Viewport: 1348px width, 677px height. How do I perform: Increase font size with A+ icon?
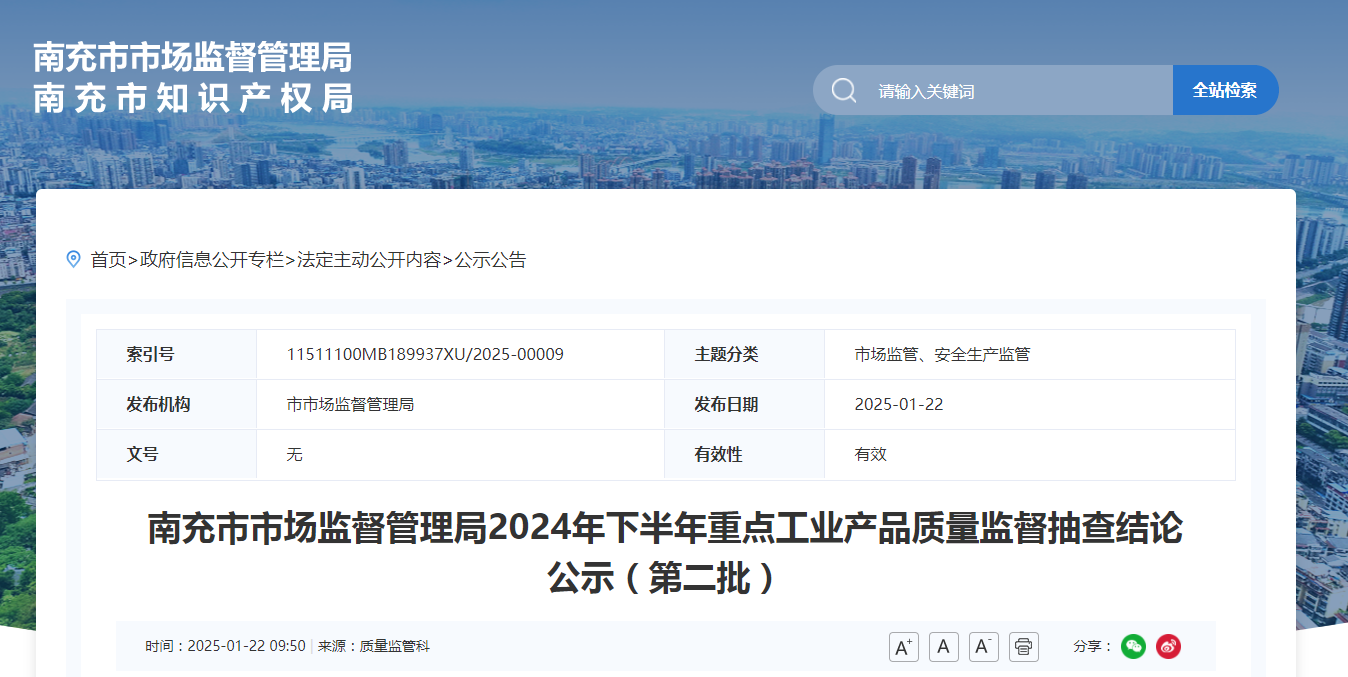coord(904,647)
